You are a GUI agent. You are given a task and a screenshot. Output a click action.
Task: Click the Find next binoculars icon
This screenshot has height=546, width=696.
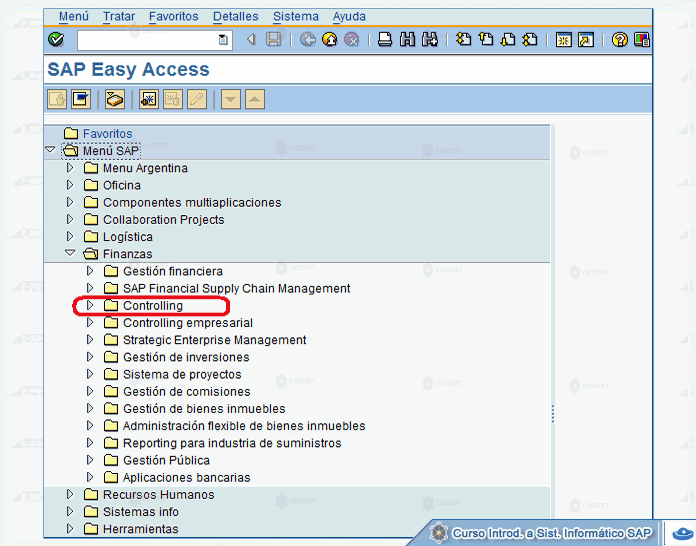[x=430, y=40]
